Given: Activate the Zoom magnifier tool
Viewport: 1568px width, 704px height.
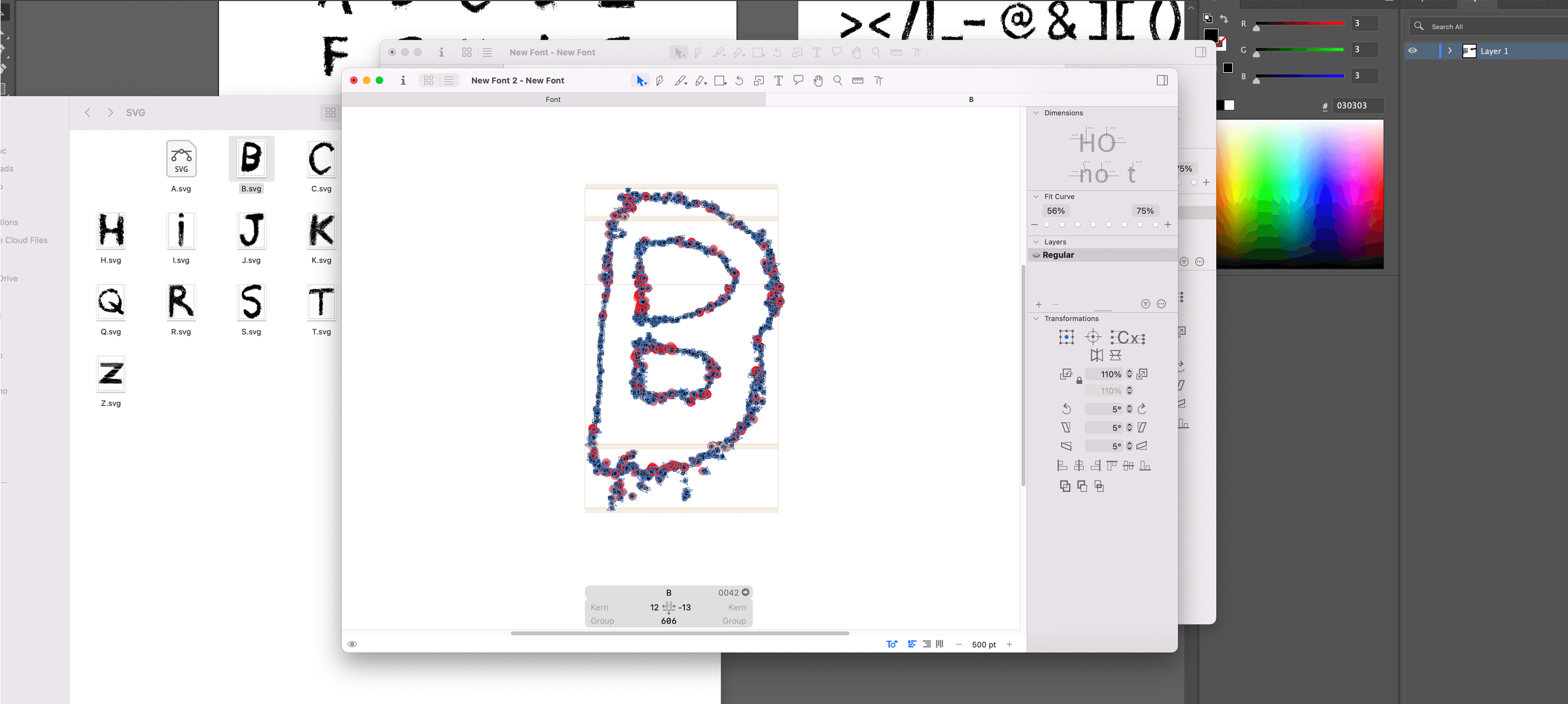Looking at the screenshot, I should [837, 80].
